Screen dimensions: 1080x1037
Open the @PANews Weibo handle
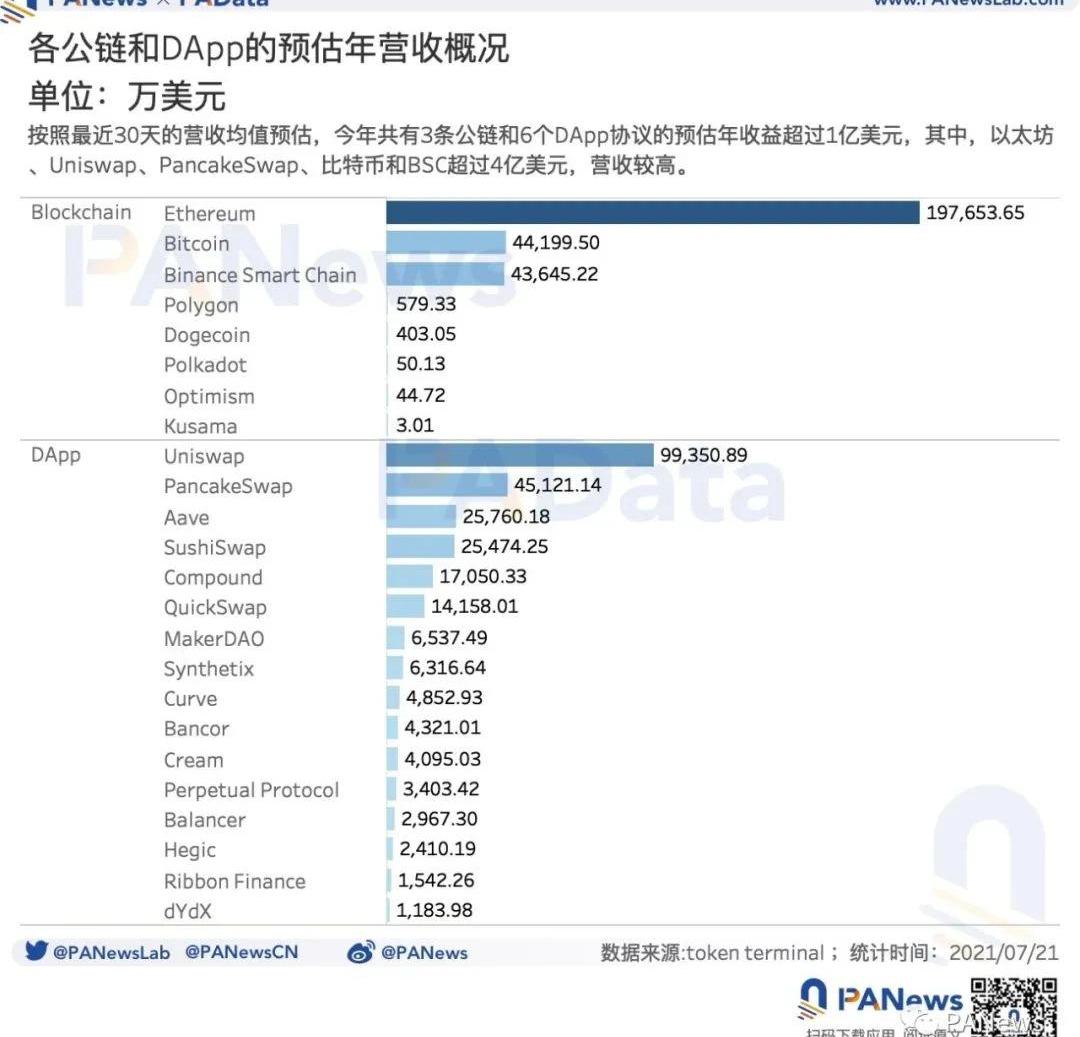[423, 953]
